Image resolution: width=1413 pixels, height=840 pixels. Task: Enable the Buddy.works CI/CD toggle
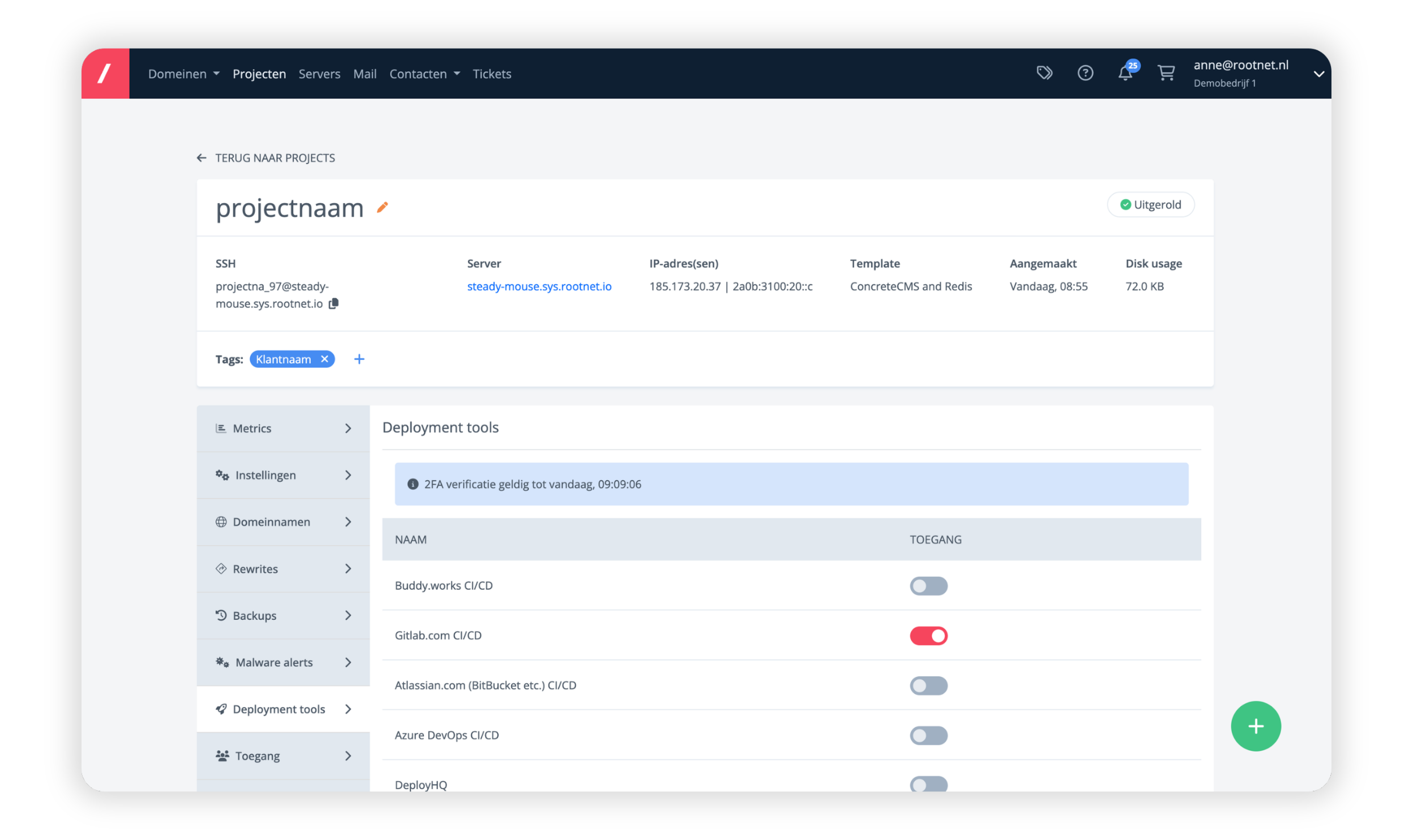click(928, 585)
